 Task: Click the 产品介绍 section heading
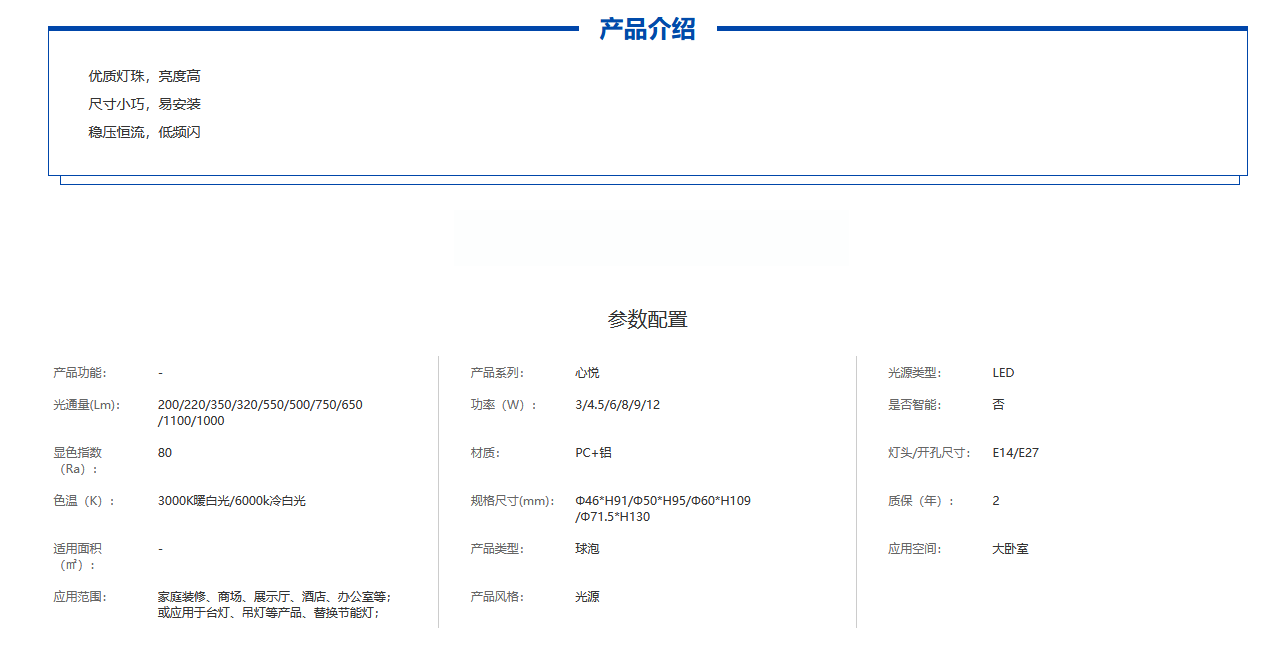click(647, 29)
